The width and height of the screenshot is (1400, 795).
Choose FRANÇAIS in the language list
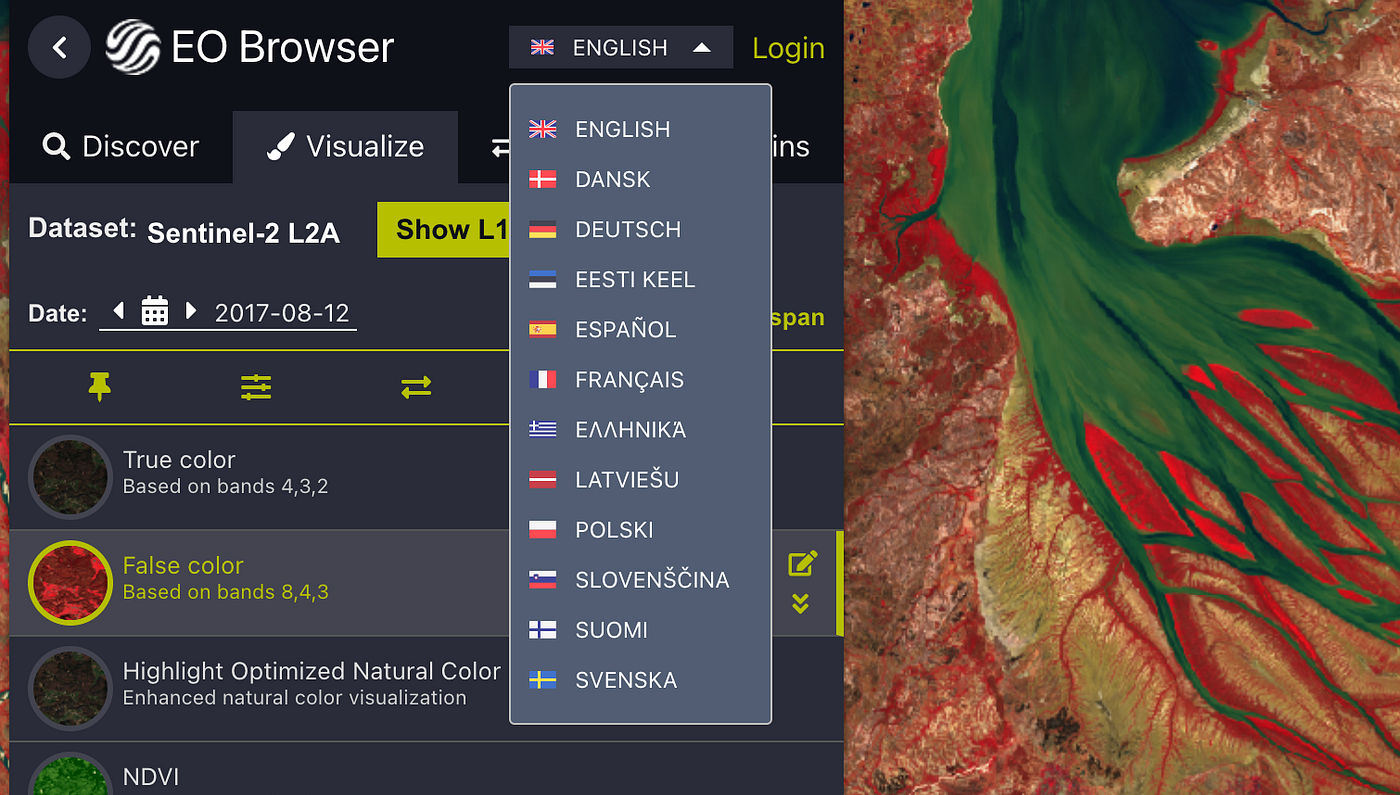[640, 379]
